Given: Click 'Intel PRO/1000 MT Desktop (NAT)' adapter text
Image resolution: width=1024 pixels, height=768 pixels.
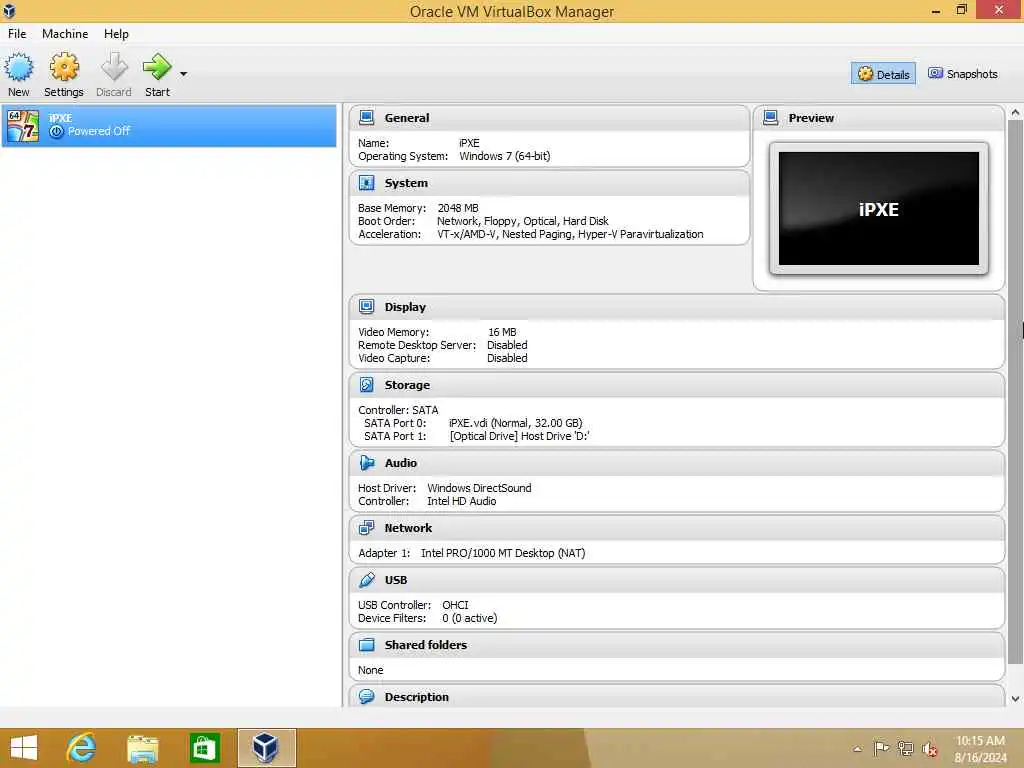Looking at the screenshot, I should [503, 553].
